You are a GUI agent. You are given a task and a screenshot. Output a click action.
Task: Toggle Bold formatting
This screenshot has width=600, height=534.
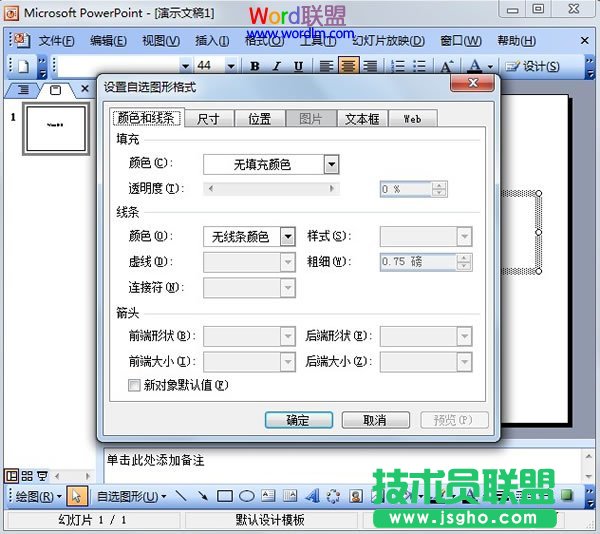click(254, 66)
